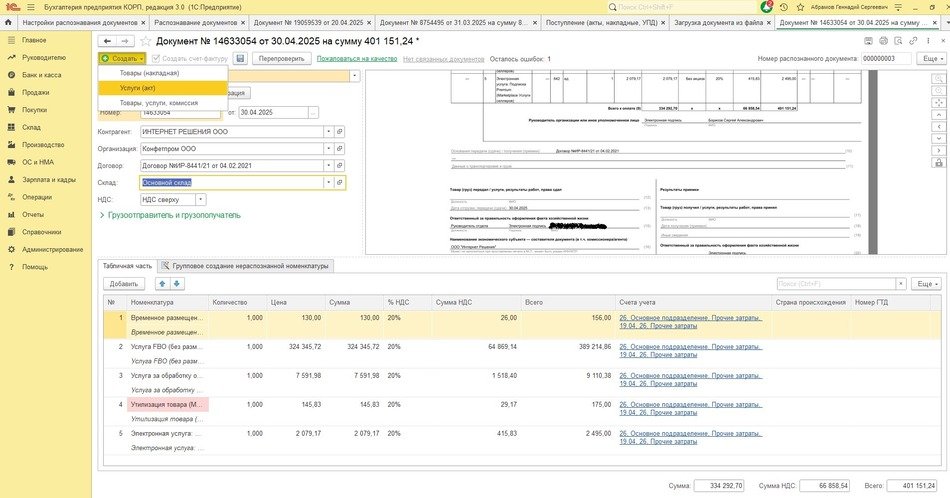Open the 'Еще' menu above the table

(x=927, y=284)
